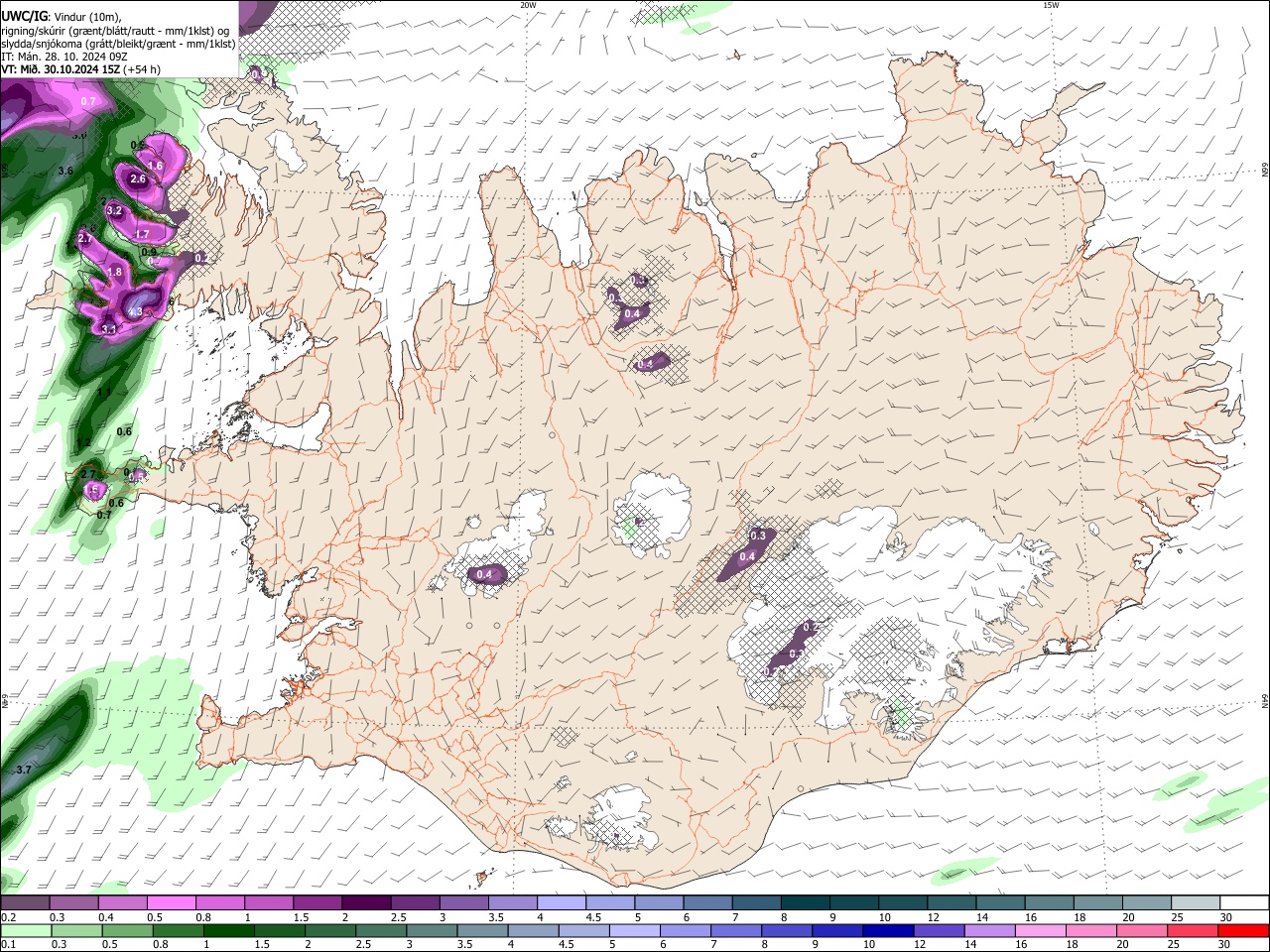Pick the darkest green rain swatch labeled 1
1270x952 pixels.
coord(227,931)
